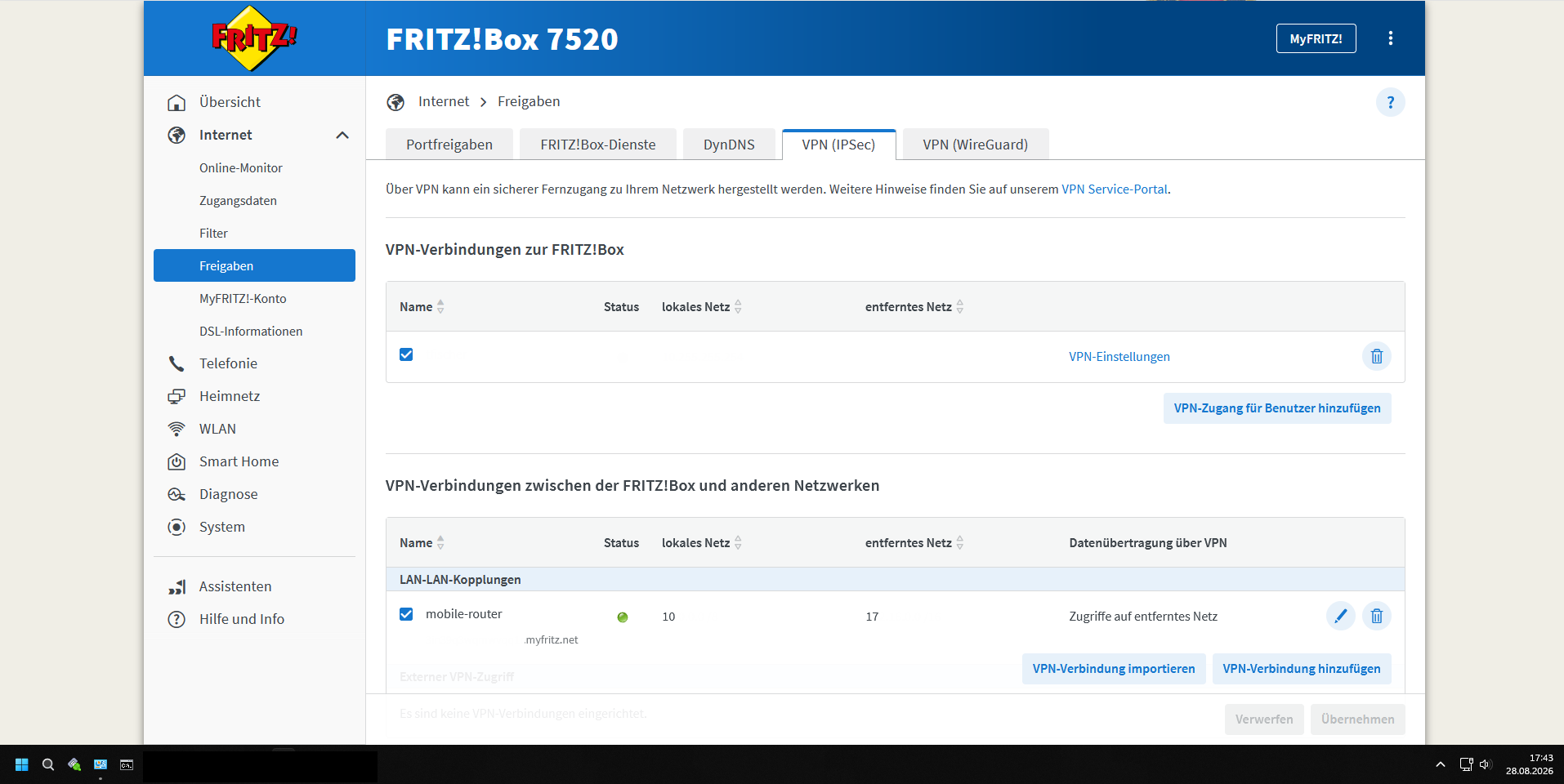
Task: Open the three-dot options menu
Action: click(x=1391, y=38)
